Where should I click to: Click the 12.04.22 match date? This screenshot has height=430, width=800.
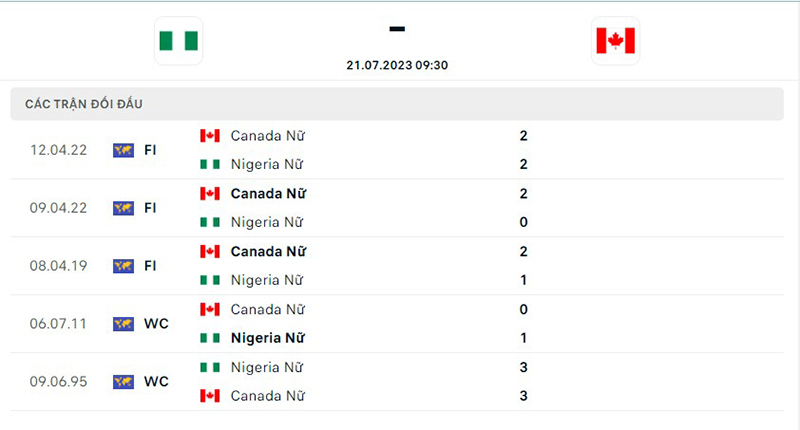coord(58,150)
